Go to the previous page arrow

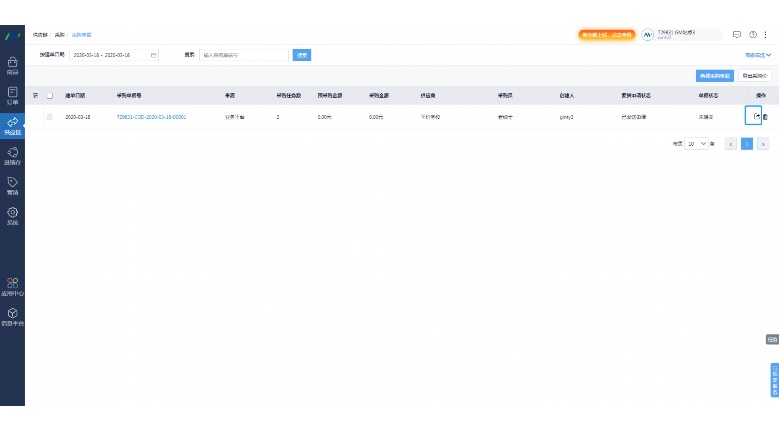[730, 144]
